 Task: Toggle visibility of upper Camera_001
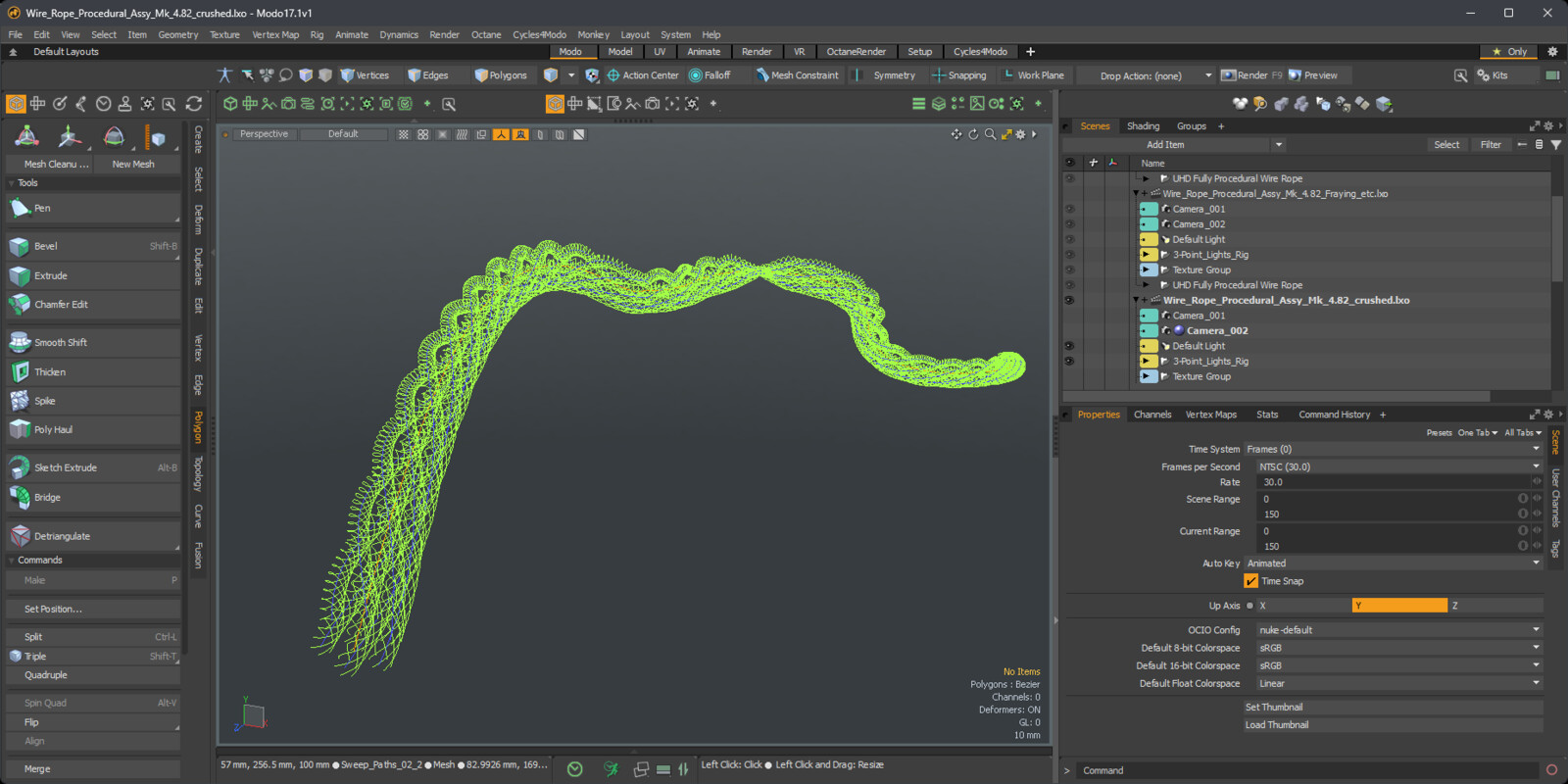pos(1069,209)
